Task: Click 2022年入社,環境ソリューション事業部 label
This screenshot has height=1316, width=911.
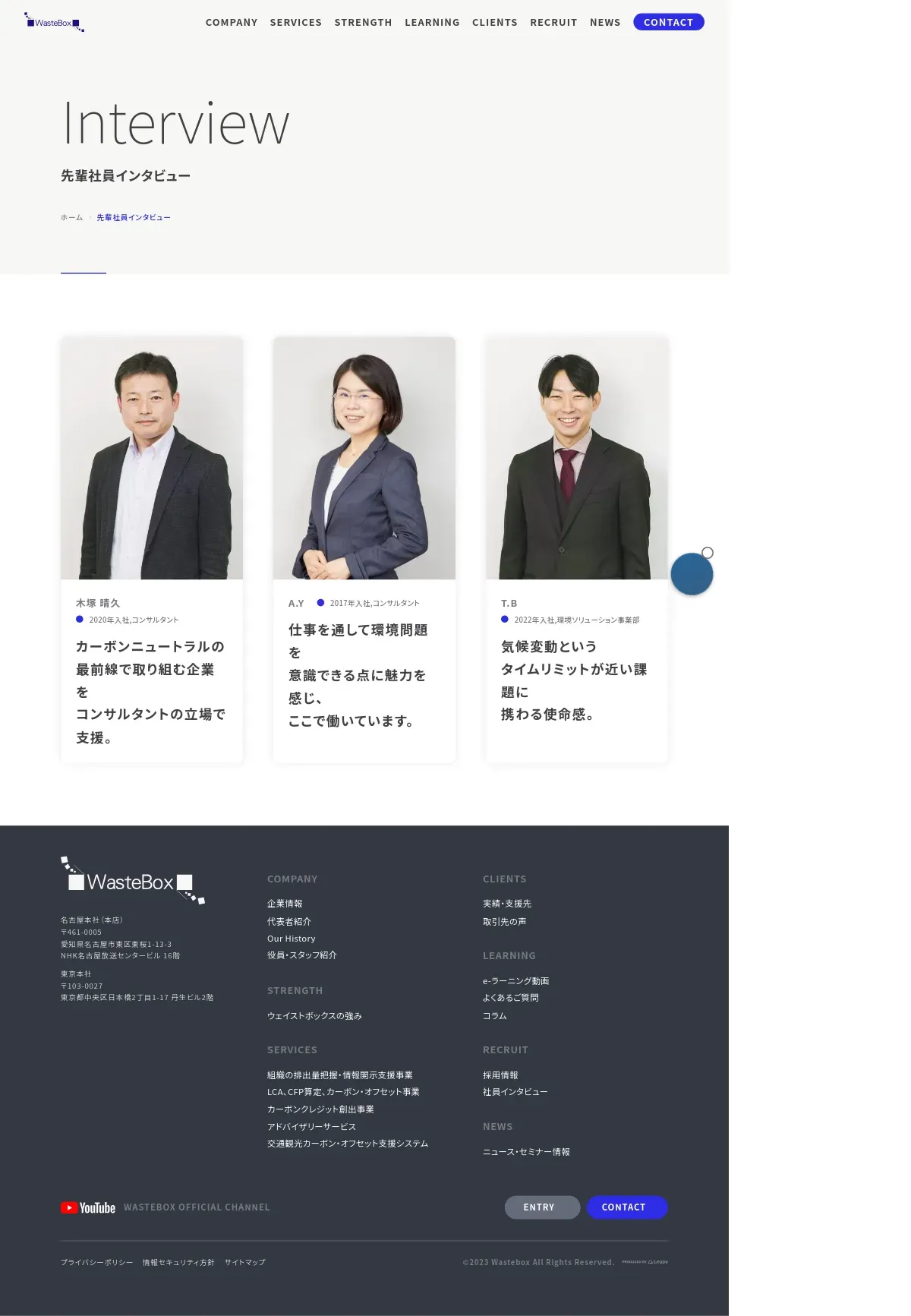Action: (x=577, y=620)
